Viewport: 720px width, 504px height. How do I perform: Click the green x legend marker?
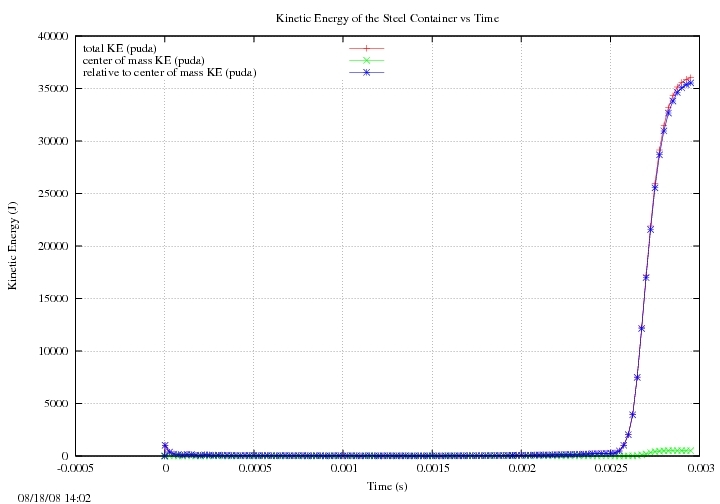(x=366, y=60)
